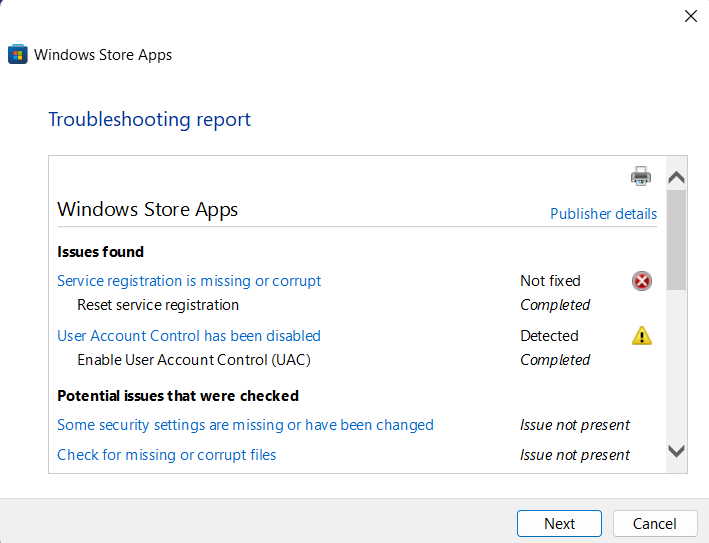Click the 'Detected' status text
This screenshot has width=709, height=543.
point(549,336)
